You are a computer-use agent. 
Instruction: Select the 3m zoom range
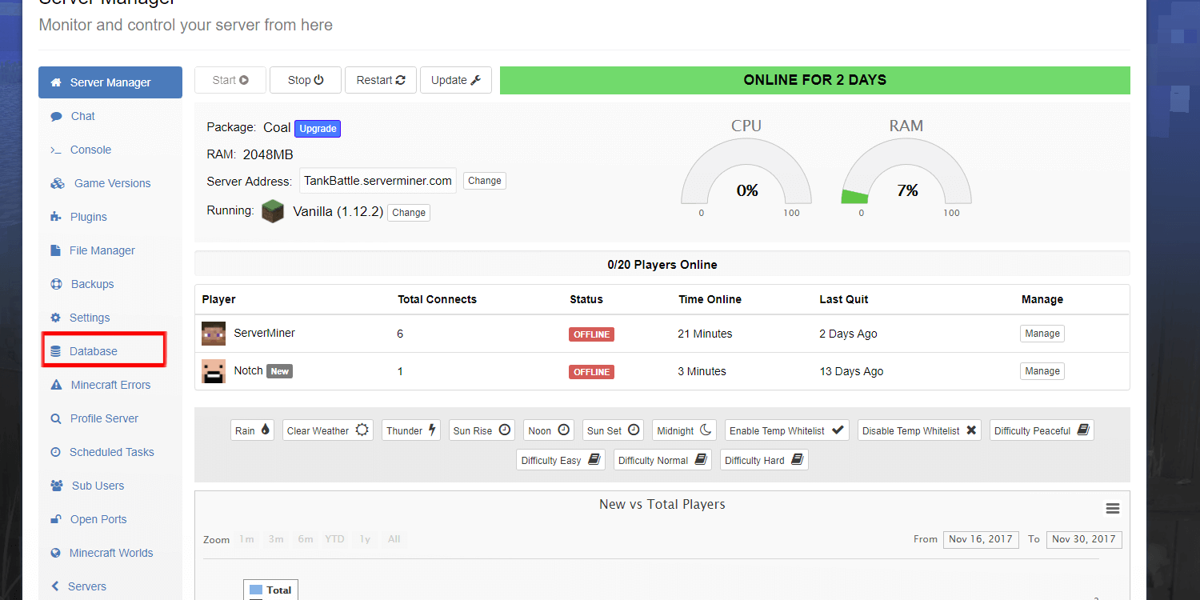[276, 539]
